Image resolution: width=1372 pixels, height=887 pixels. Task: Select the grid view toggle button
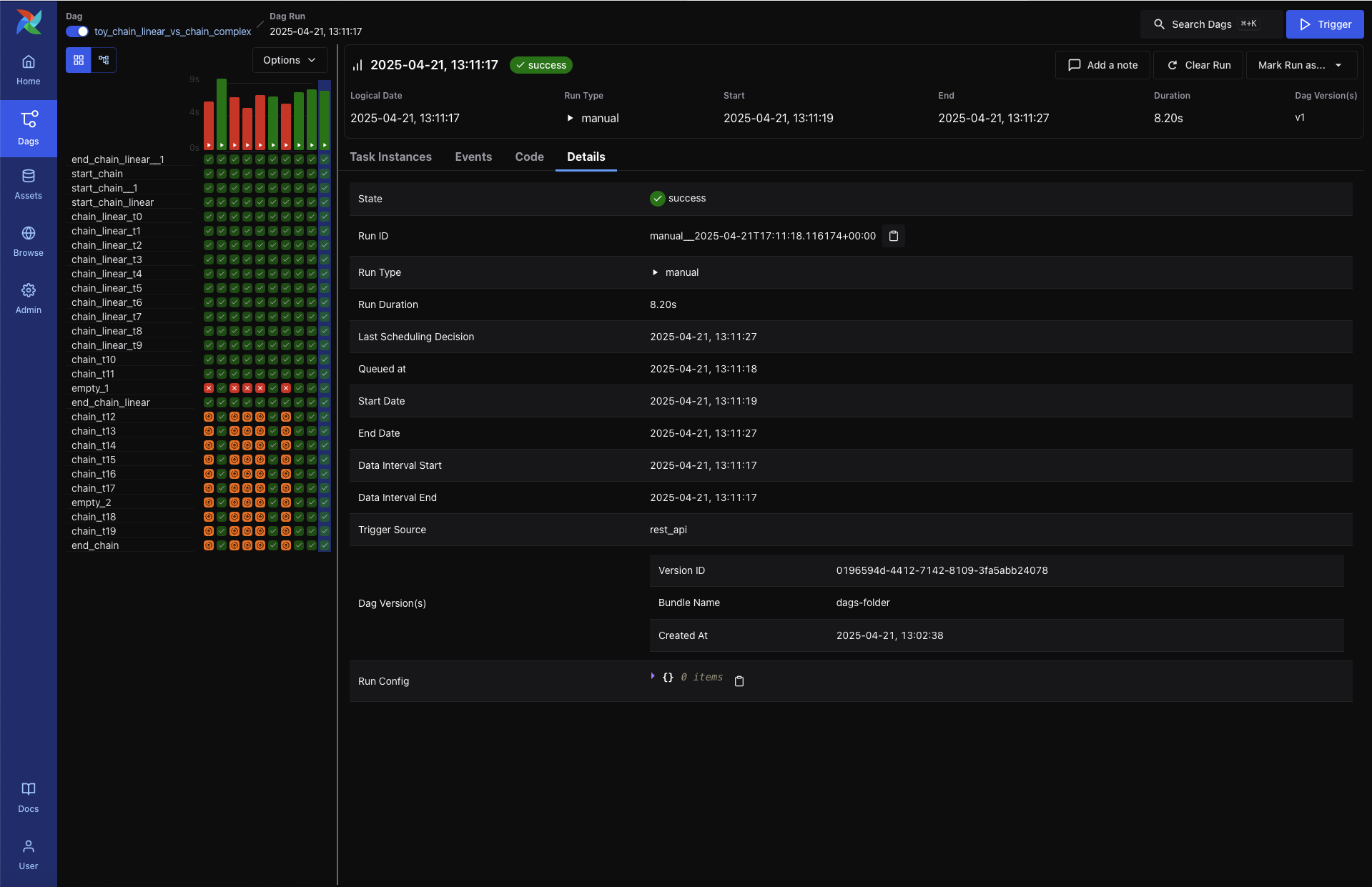coord(79,60)
